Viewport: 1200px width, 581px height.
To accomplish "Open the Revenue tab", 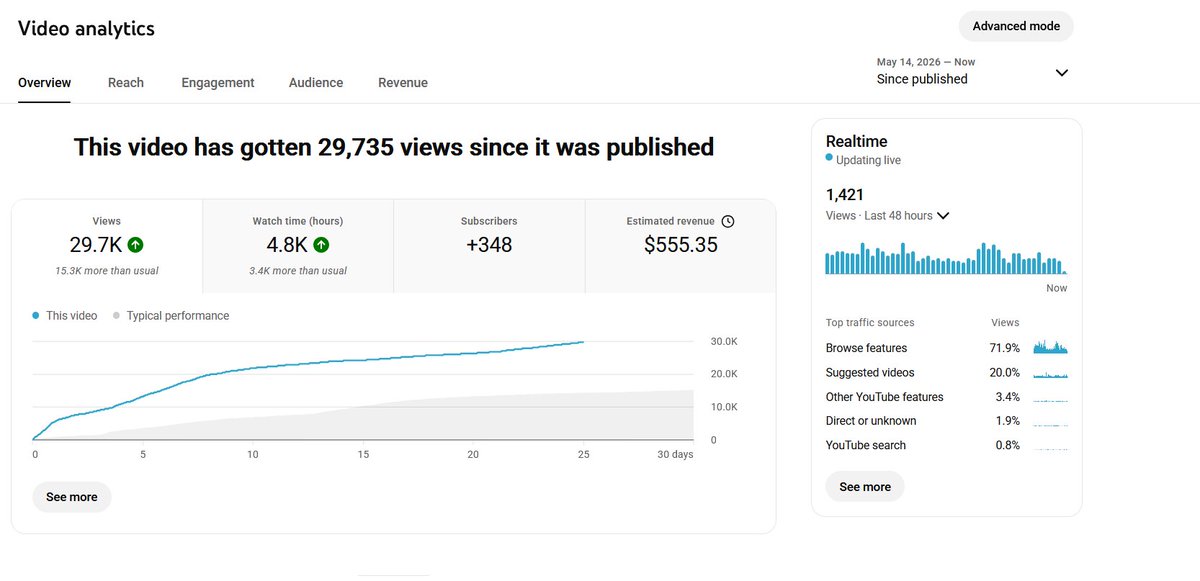I will tap(403, 83).
